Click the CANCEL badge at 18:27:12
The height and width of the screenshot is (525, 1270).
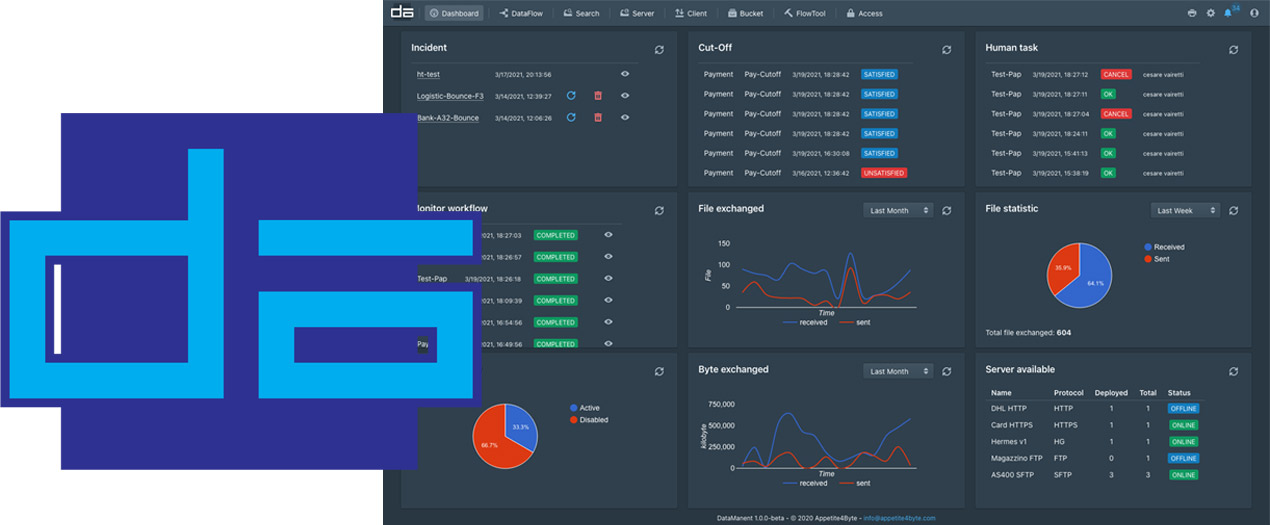1116,74
